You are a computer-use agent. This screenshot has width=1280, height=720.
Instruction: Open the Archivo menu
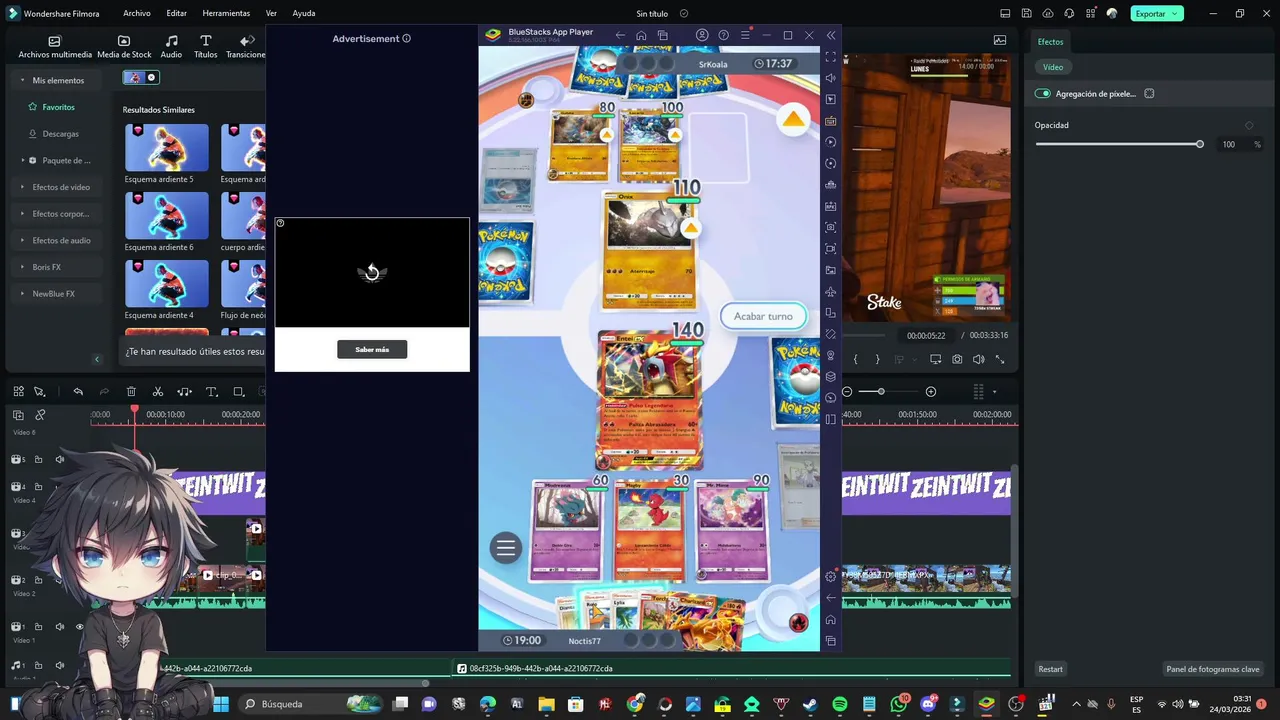[x=137, y=13]
